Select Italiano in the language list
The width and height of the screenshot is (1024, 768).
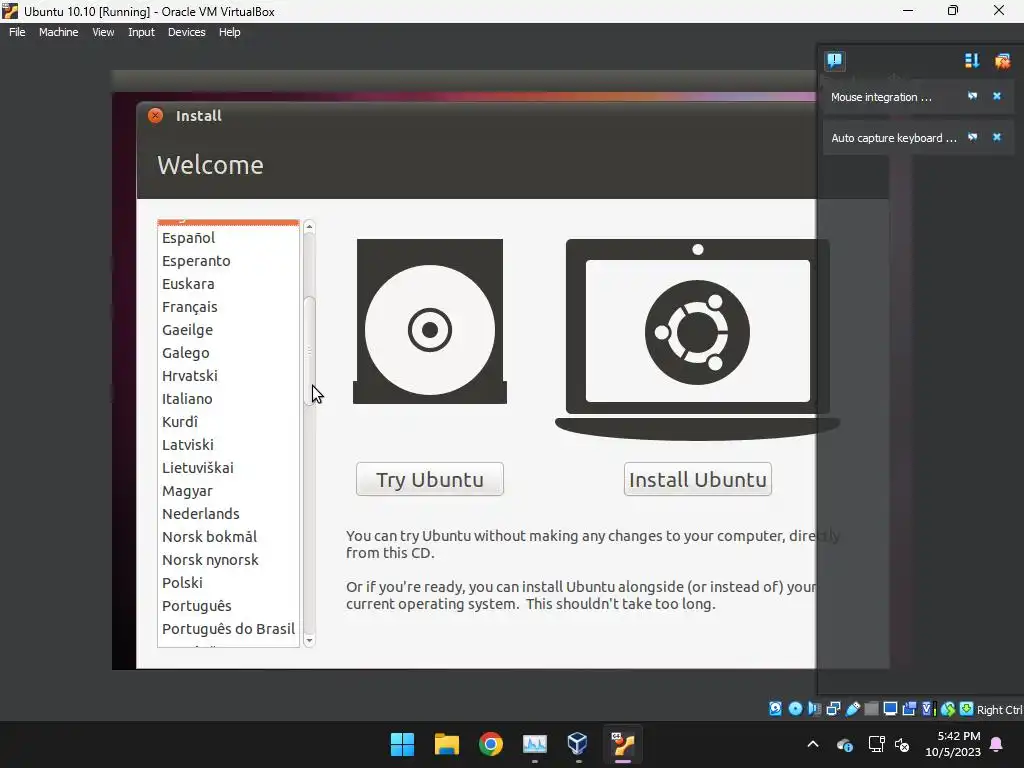click(x=228, y=398)
